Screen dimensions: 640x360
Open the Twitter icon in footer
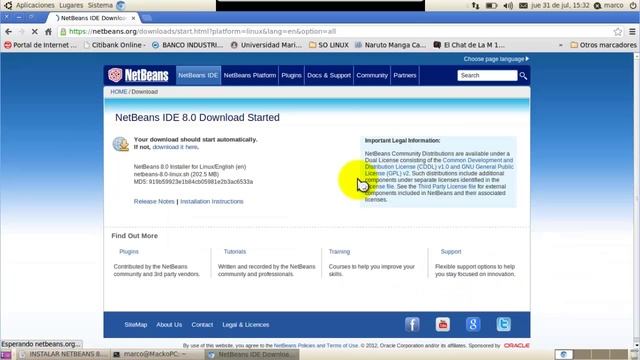[x=504, y=324]
